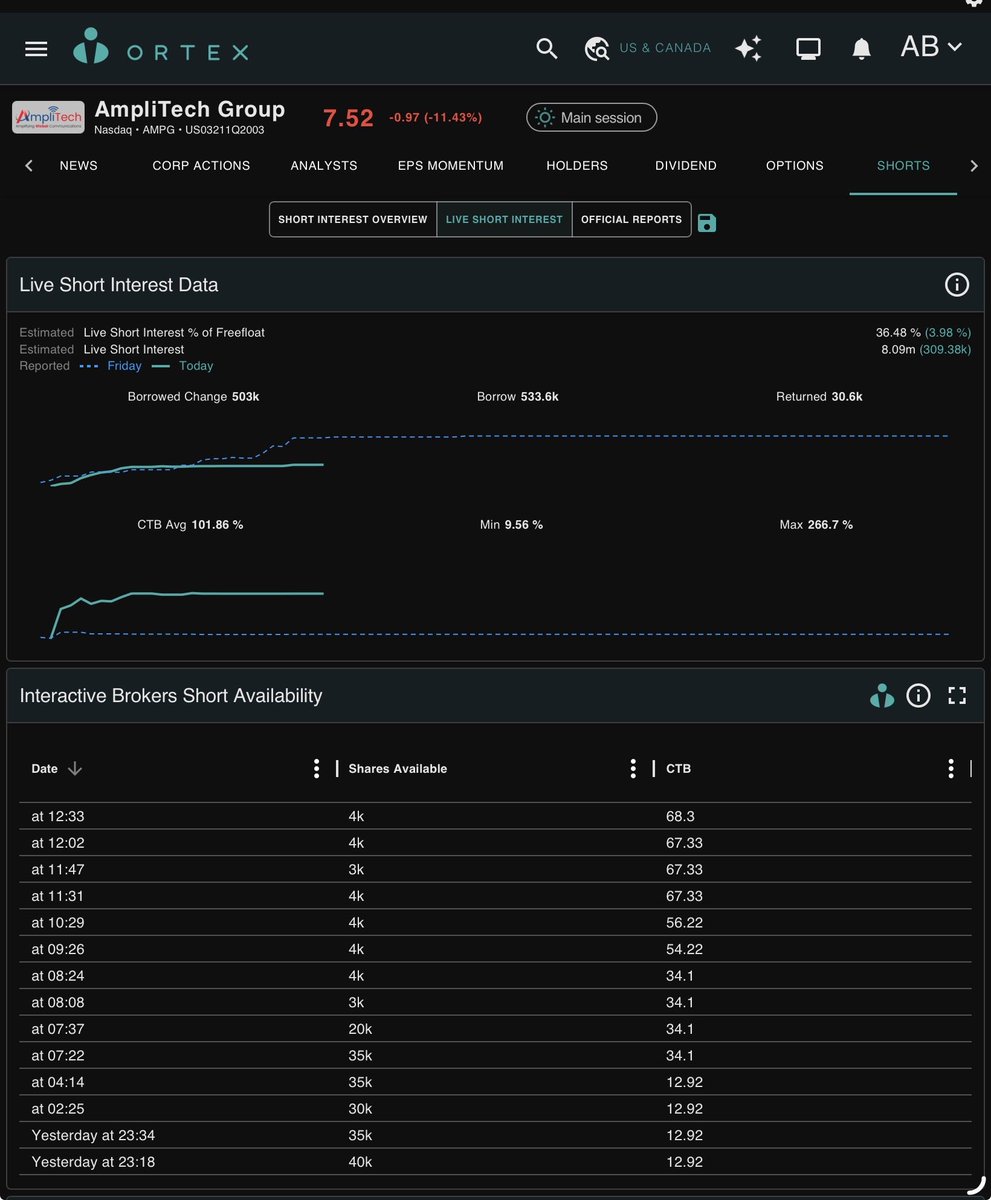Toggle the Main session button

pos(591,117)
